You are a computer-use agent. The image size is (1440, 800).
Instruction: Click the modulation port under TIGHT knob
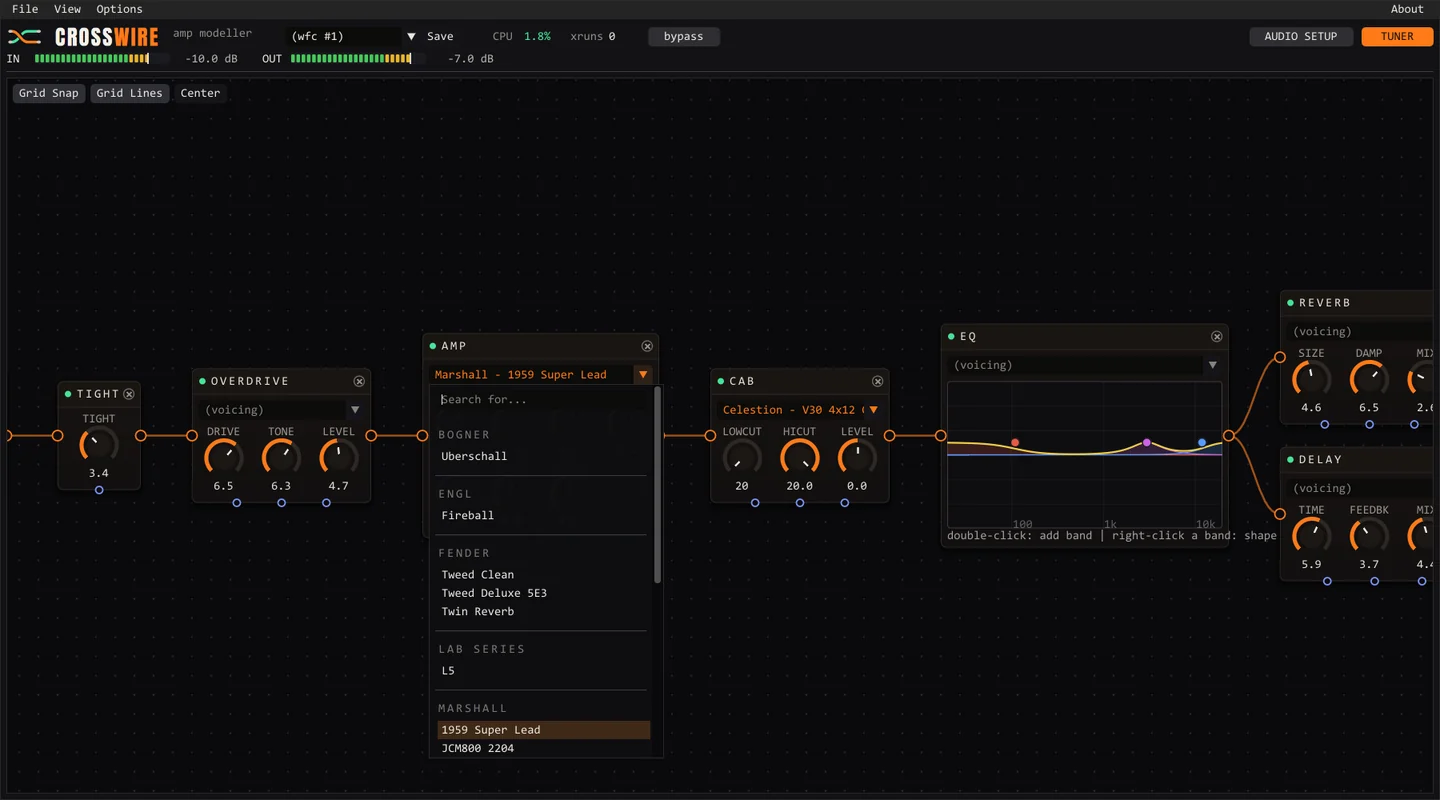click(99, 490)
